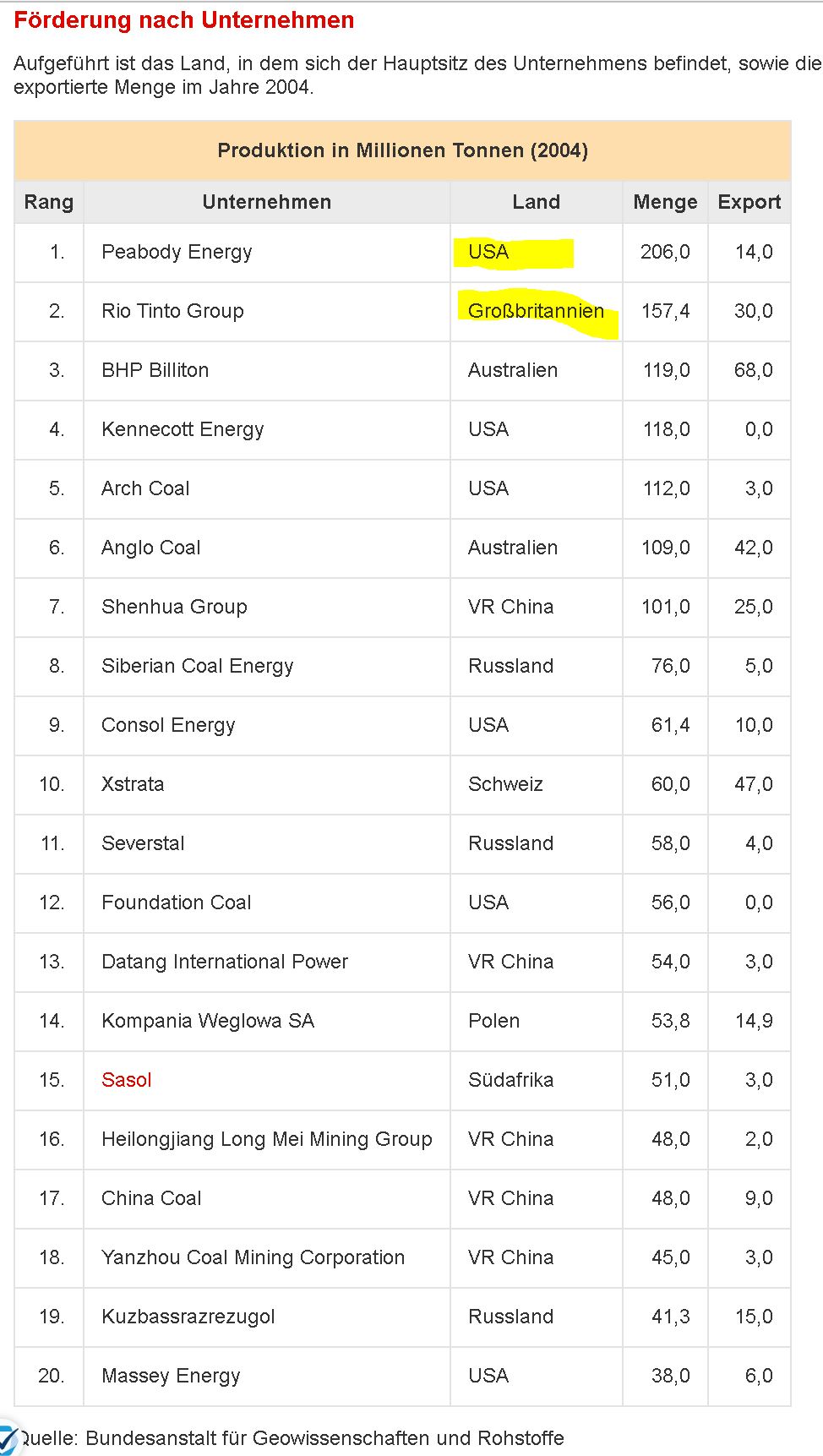Click the table title Produktion in Millionen Tonnen
This screenshot has height=1456, width=823.
(402, 150)
